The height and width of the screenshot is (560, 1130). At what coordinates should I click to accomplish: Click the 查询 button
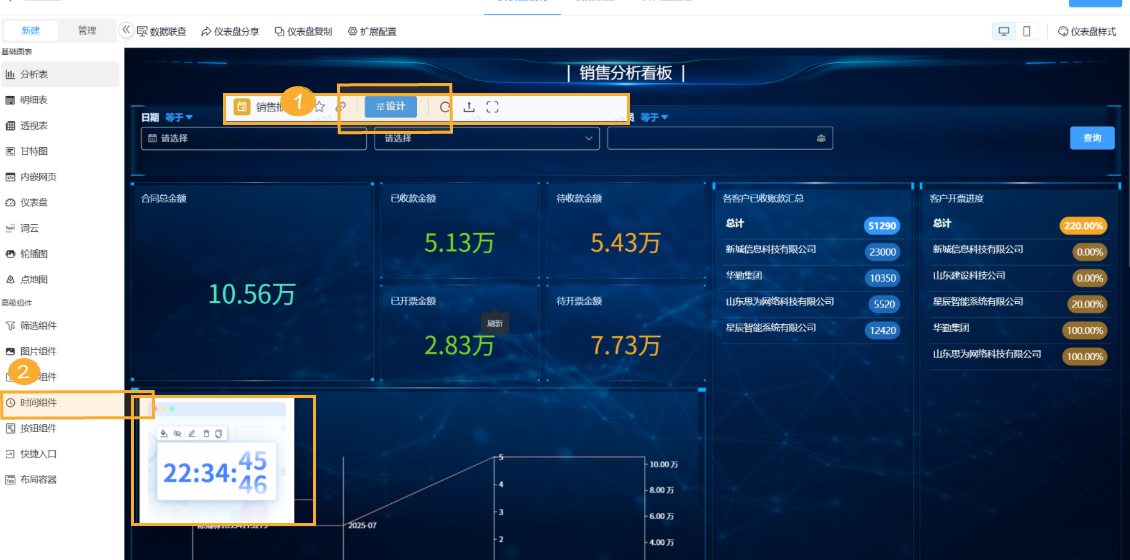(x=1092, y=138)
